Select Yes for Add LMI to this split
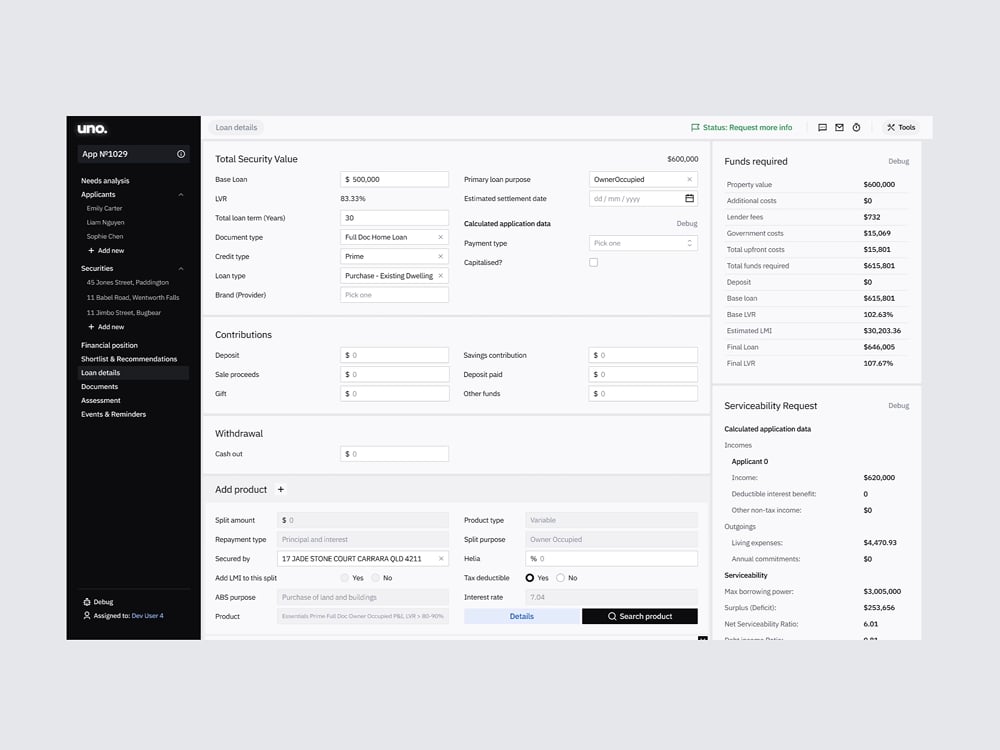The width and height of the screenshot is (1000, 750). [x=345, y=578]
